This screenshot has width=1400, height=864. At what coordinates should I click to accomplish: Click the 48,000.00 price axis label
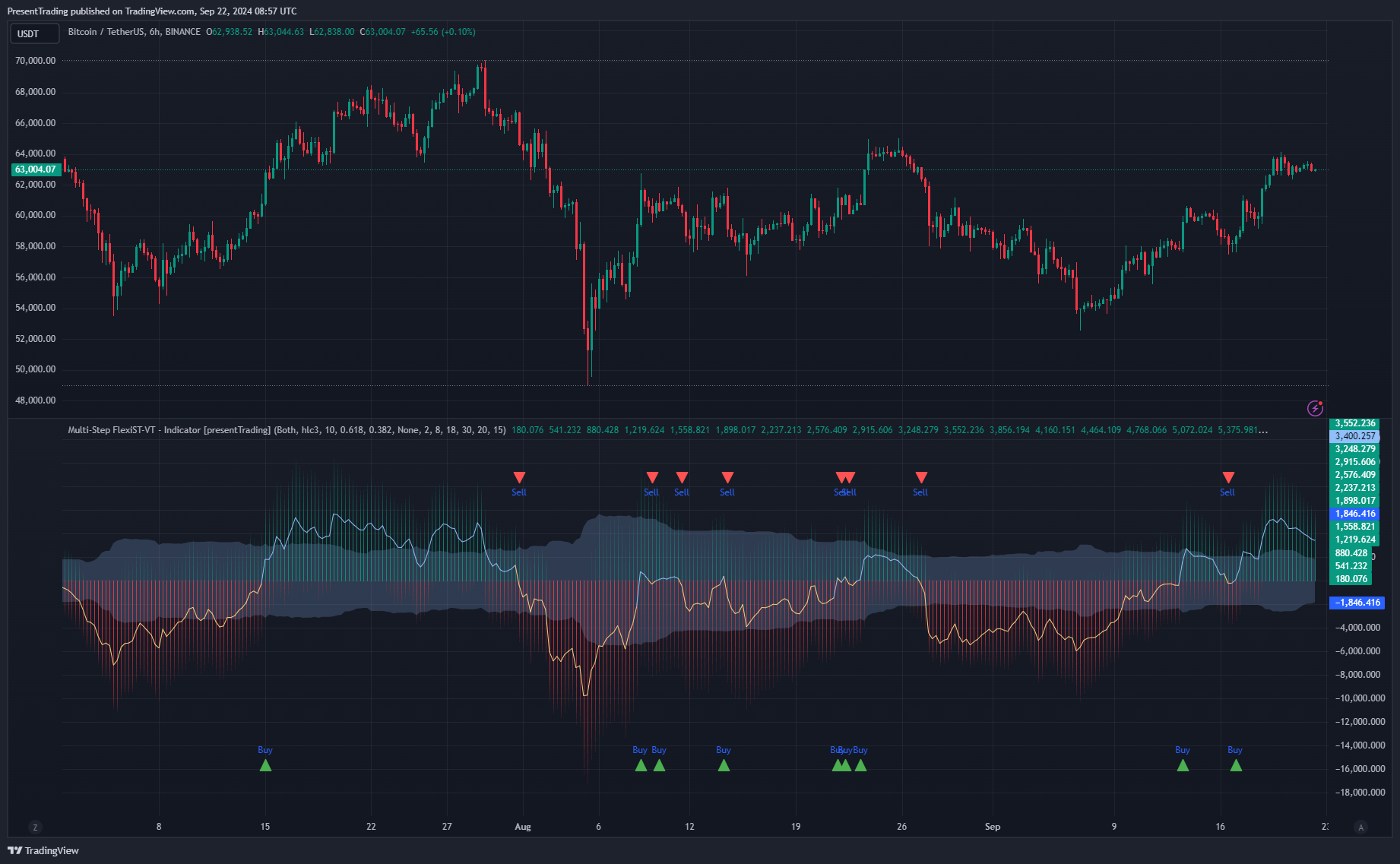point(36,400)
